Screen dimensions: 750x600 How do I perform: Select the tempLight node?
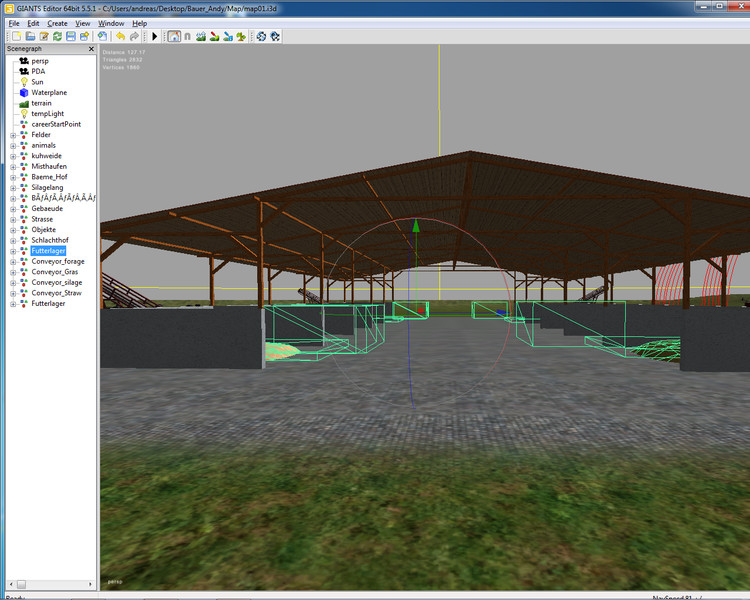tap(47, 113)
